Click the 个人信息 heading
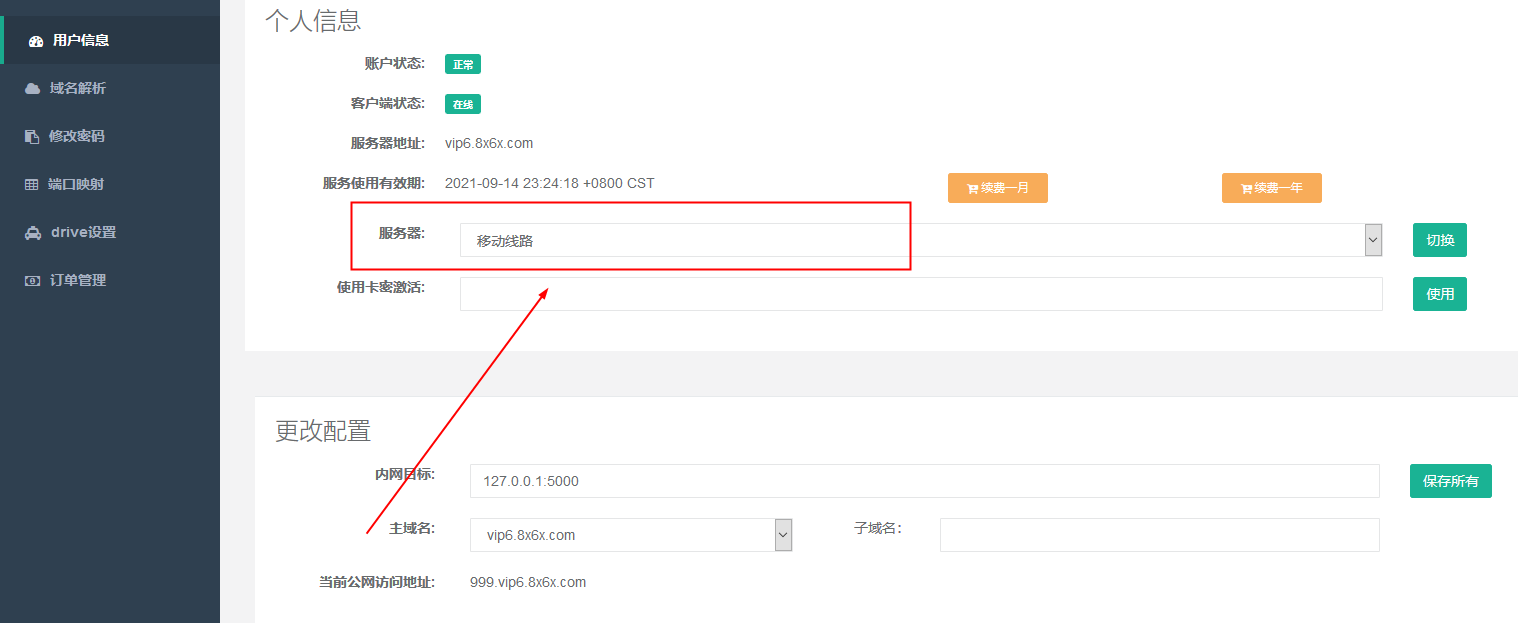This screenshot has width=1518, height=623. [313, 20]
